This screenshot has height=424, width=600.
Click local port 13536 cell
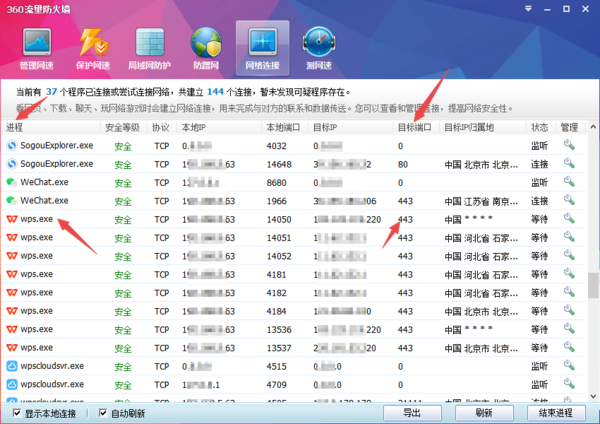click(279, 329)
